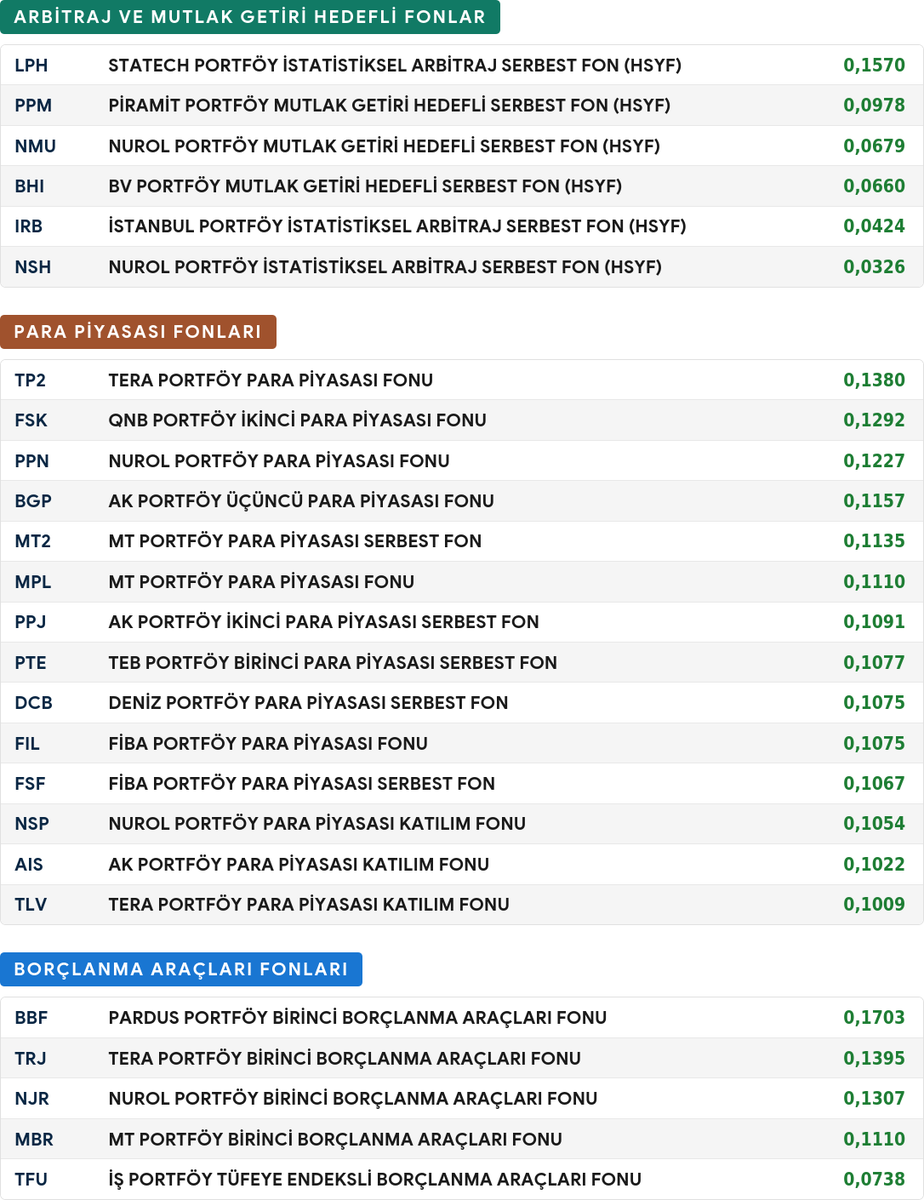Image resolution: width=924 pixels, height=1200 pixels.
Task: Click the value 0,1091
Action: 874,622
